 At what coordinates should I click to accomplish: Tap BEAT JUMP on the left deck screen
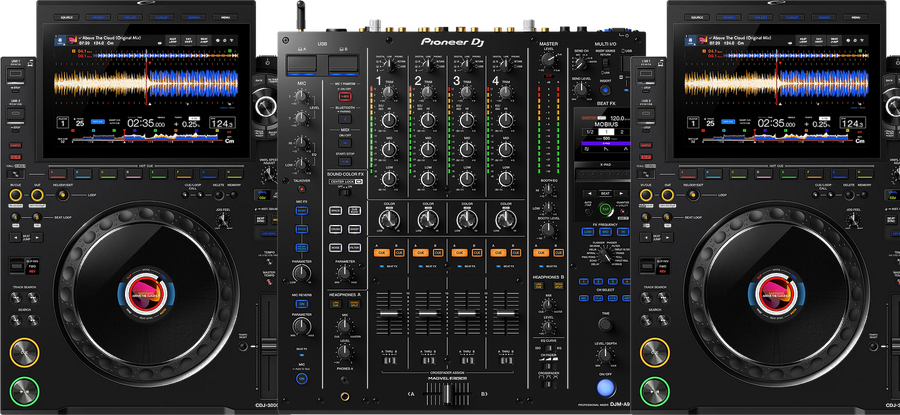pos(204,40)
